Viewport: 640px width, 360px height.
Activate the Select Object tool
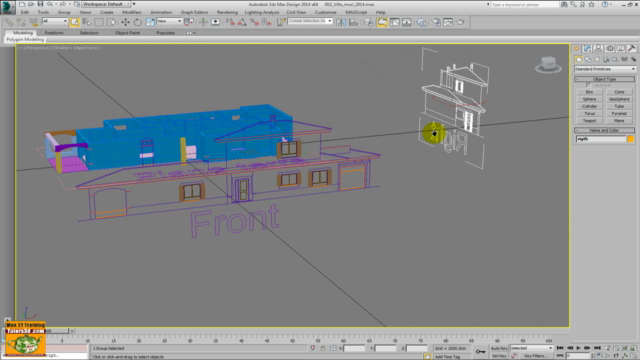[74, 22]
